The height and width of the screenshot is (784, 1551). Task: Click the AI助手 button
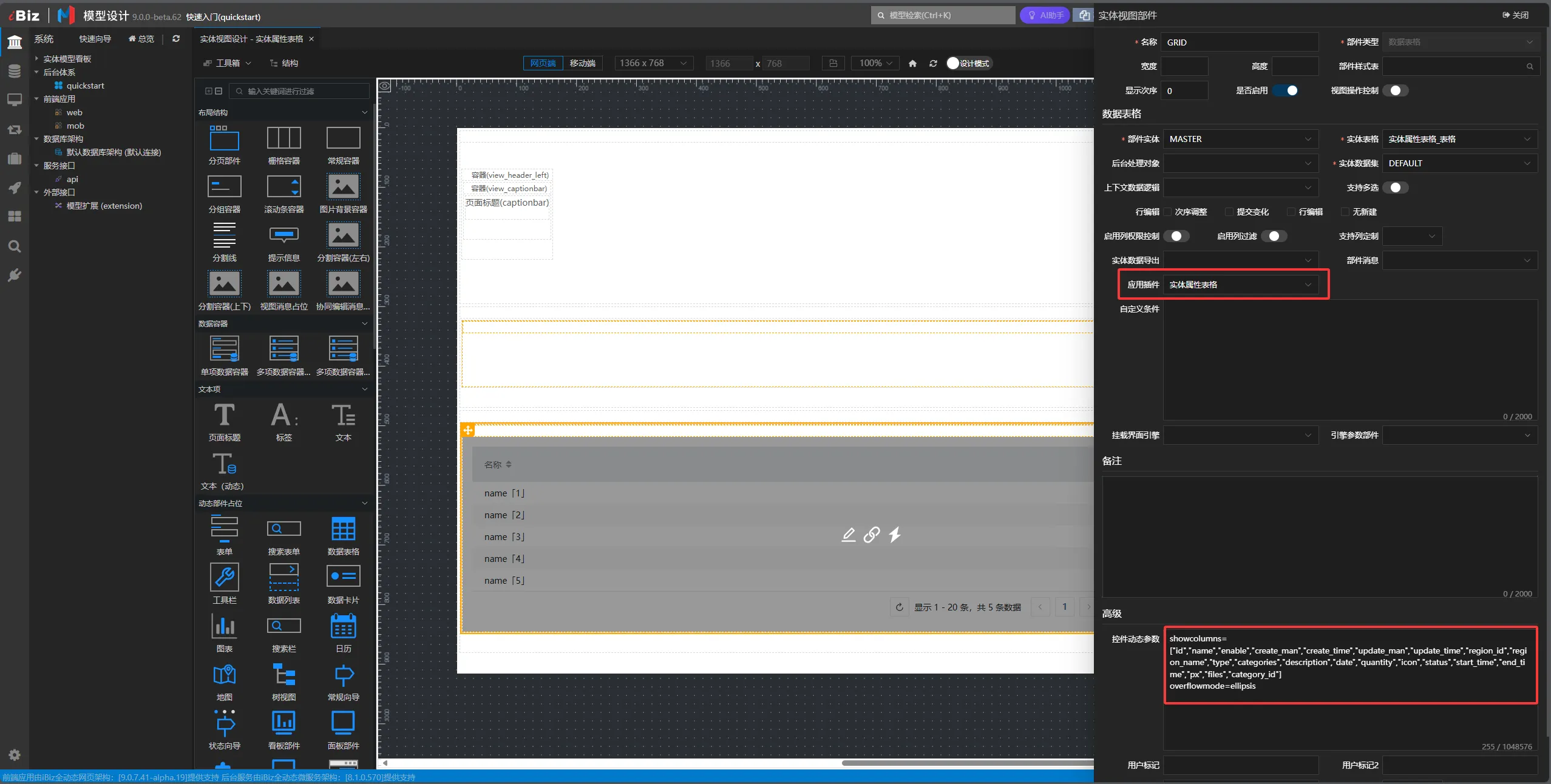1044,15
